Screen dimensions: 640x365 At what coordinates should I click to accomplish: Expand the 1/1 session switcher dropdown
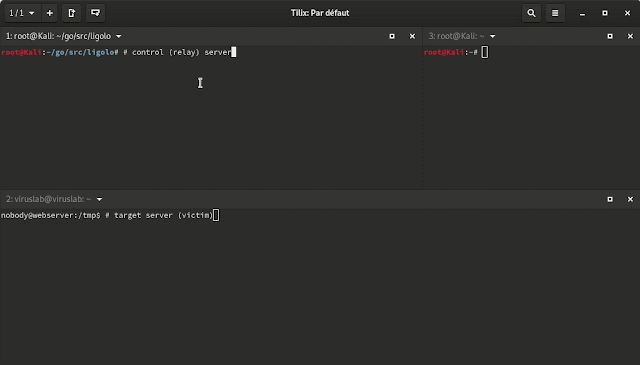(22, 13)
